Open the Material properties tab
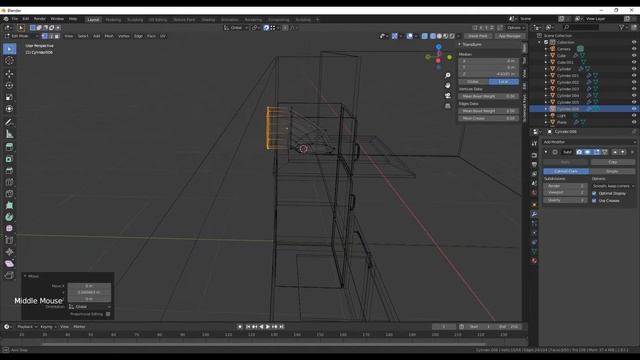This screenshot has width=640, height=360. pyautogui.click(x=534, y=261)
